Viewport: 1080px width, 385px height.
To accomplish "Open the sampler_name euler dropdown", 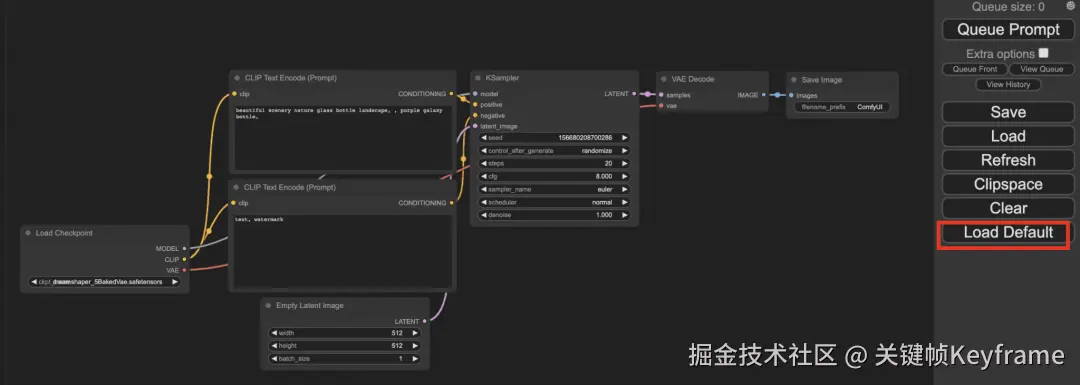I will point(554,189).
